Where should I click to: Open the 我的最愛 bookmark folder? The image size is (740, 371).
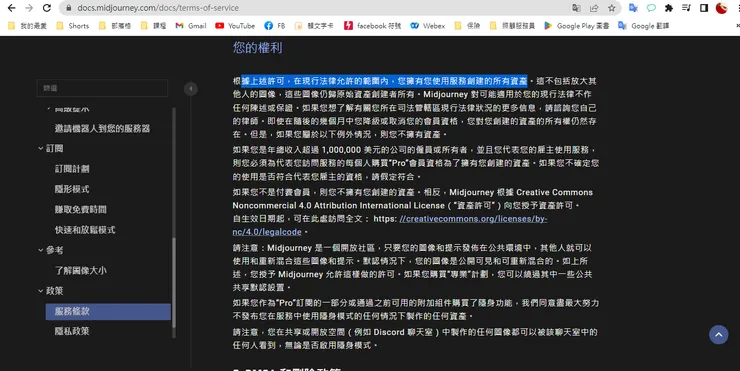(27, 26)
